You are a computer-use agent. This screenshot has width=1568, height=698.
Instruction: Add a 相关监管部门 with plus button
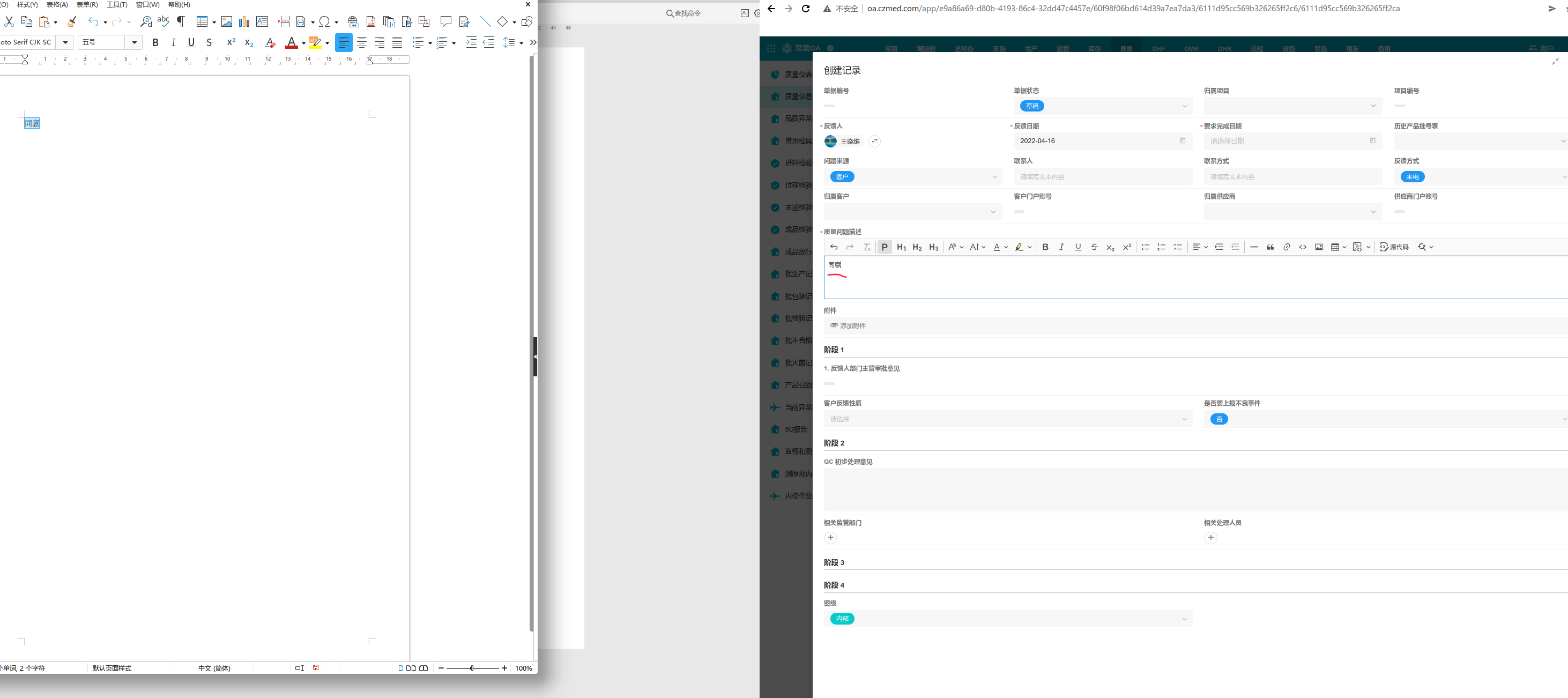830,537
